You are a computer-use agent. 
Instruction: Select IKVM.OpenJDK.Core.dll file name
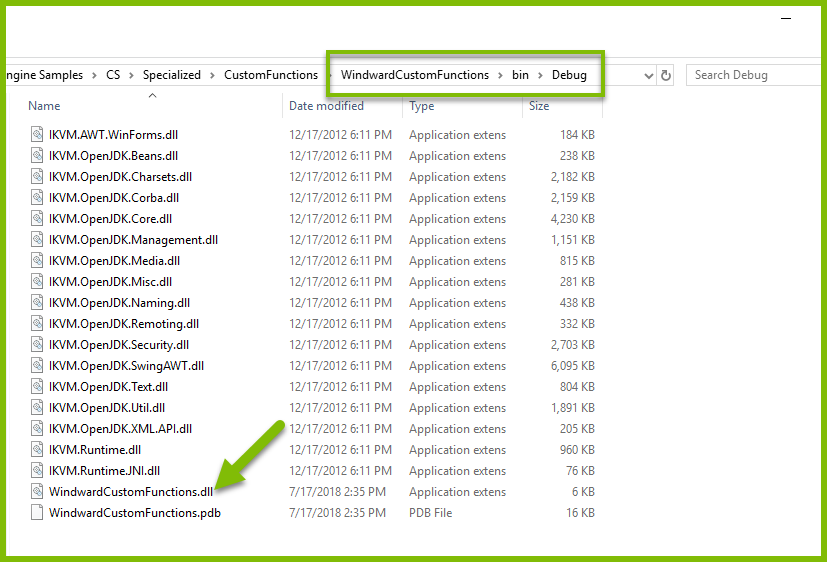click(x=110, y=219)
